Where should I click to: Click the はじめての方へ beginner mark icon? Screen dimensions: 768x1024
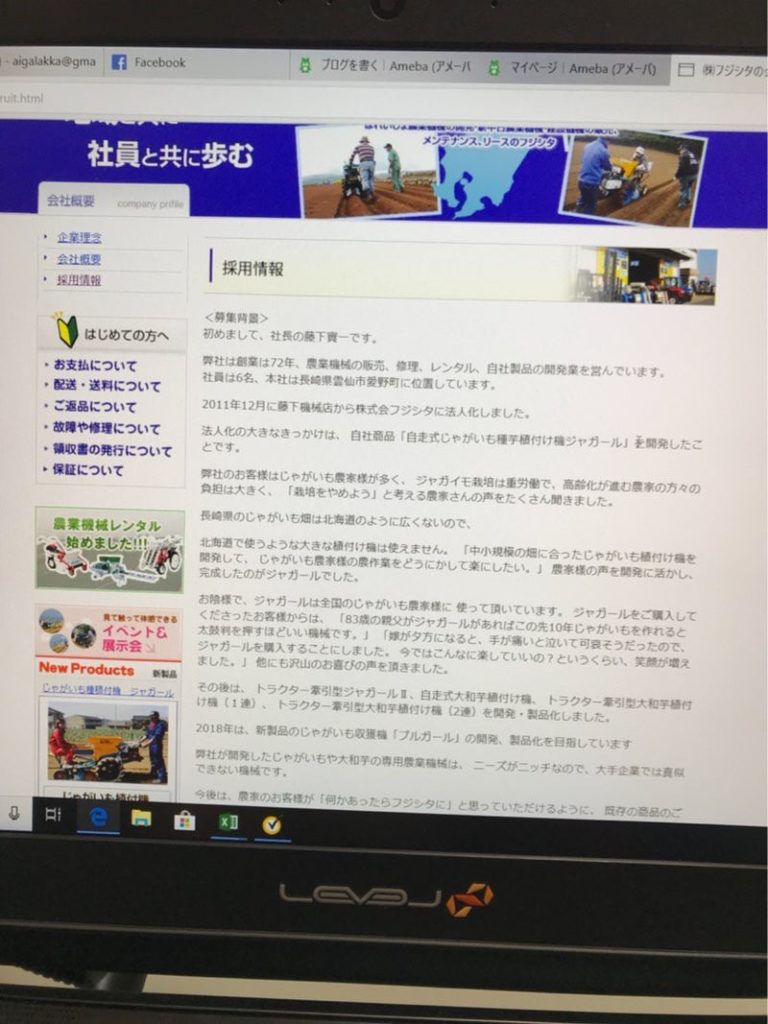pyautogui.click(x=67, y=331)
